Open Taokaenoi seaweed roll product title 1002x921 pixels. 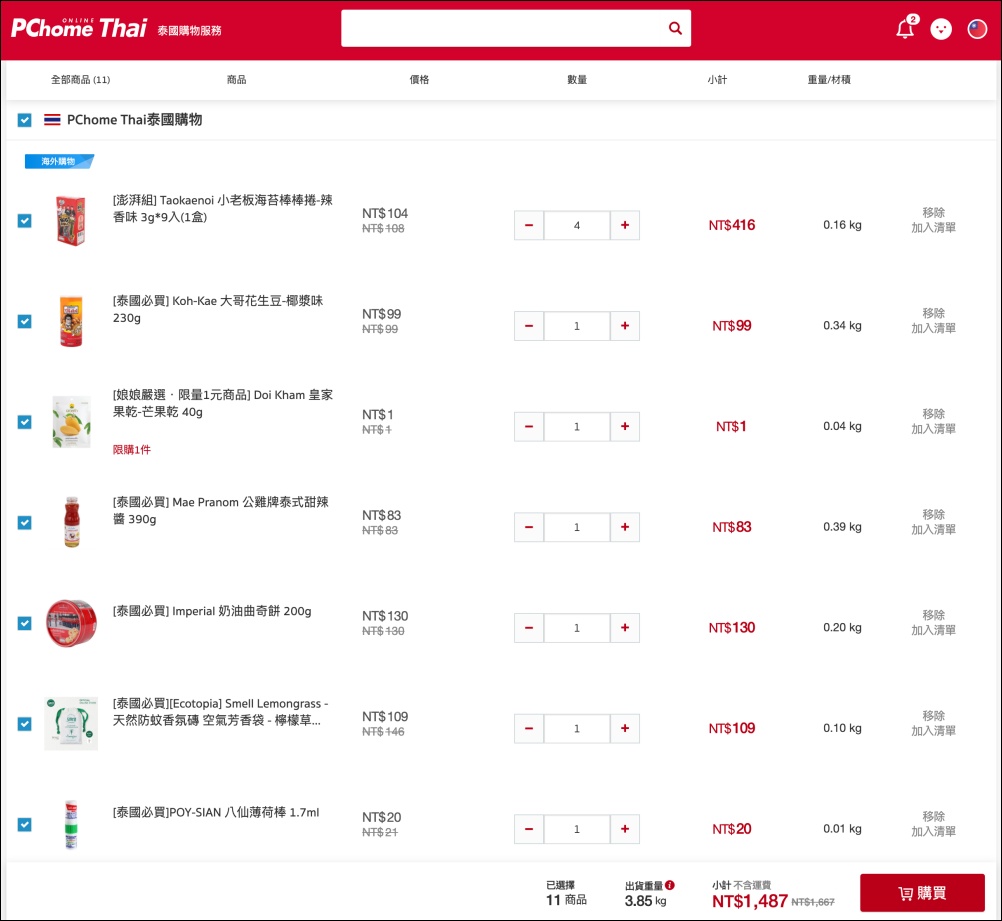click(x=222, y=208)
